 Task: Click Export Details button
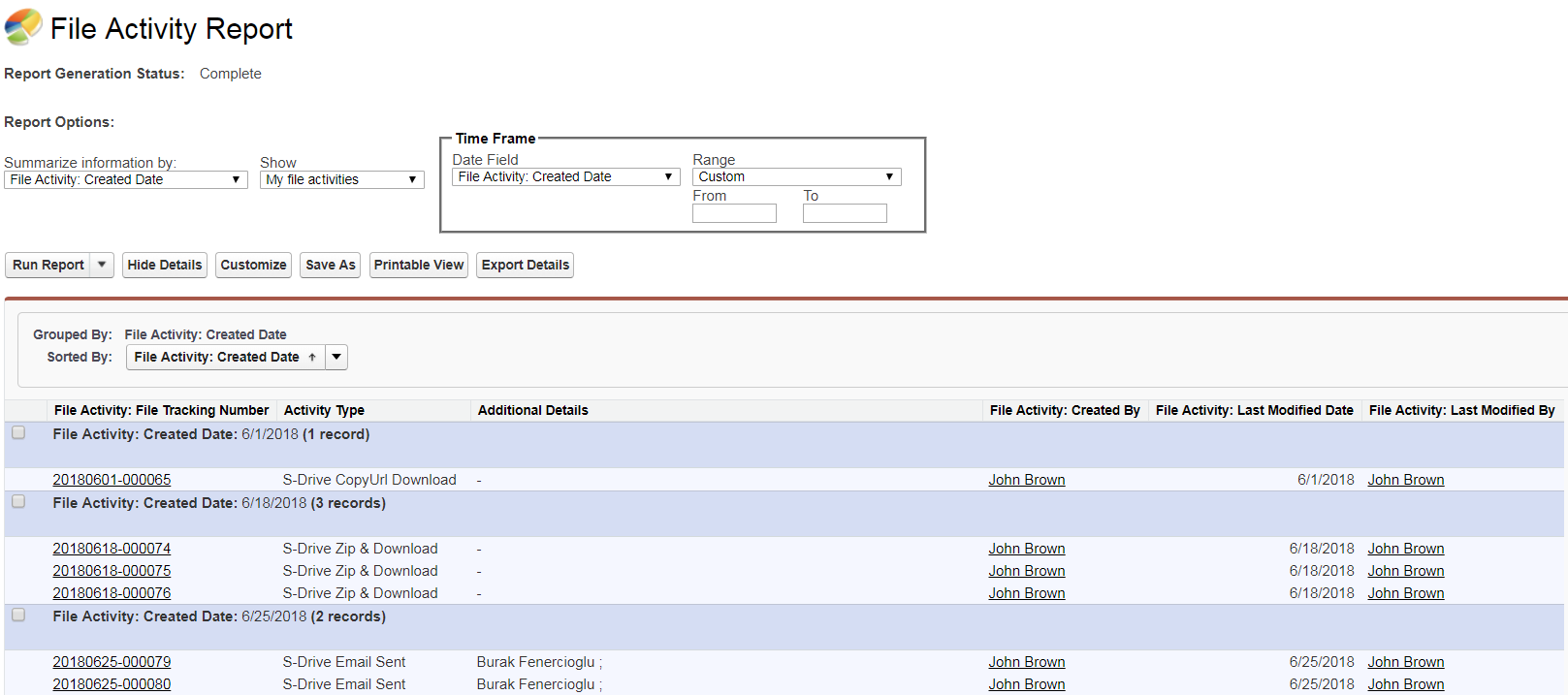click(526, 265)
